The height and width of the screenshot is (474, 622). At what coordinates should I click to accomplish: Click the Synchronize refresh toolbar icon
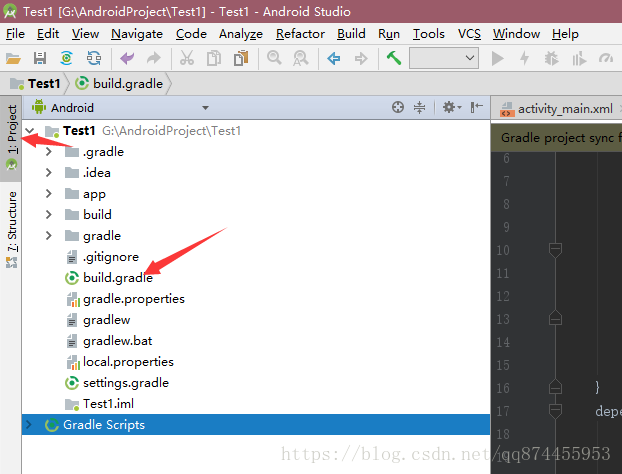click(94, 59)
